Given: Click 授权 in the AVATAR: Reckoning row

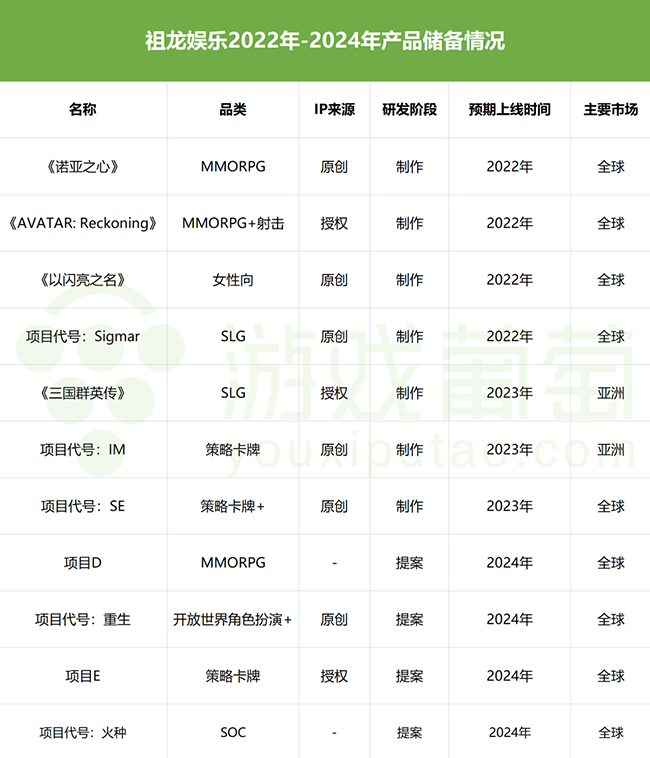Looking at the screenshot, I should 334,223.
